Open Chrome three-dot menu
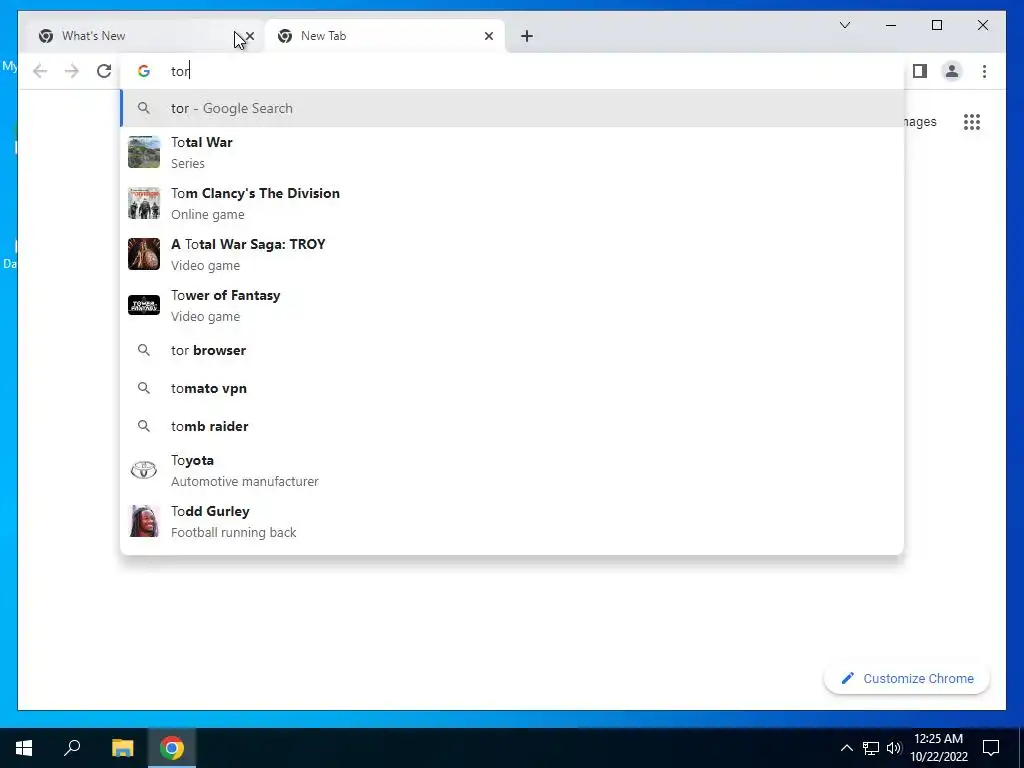The height and width of the screenshot is (768, 1024). pos(984,71)
